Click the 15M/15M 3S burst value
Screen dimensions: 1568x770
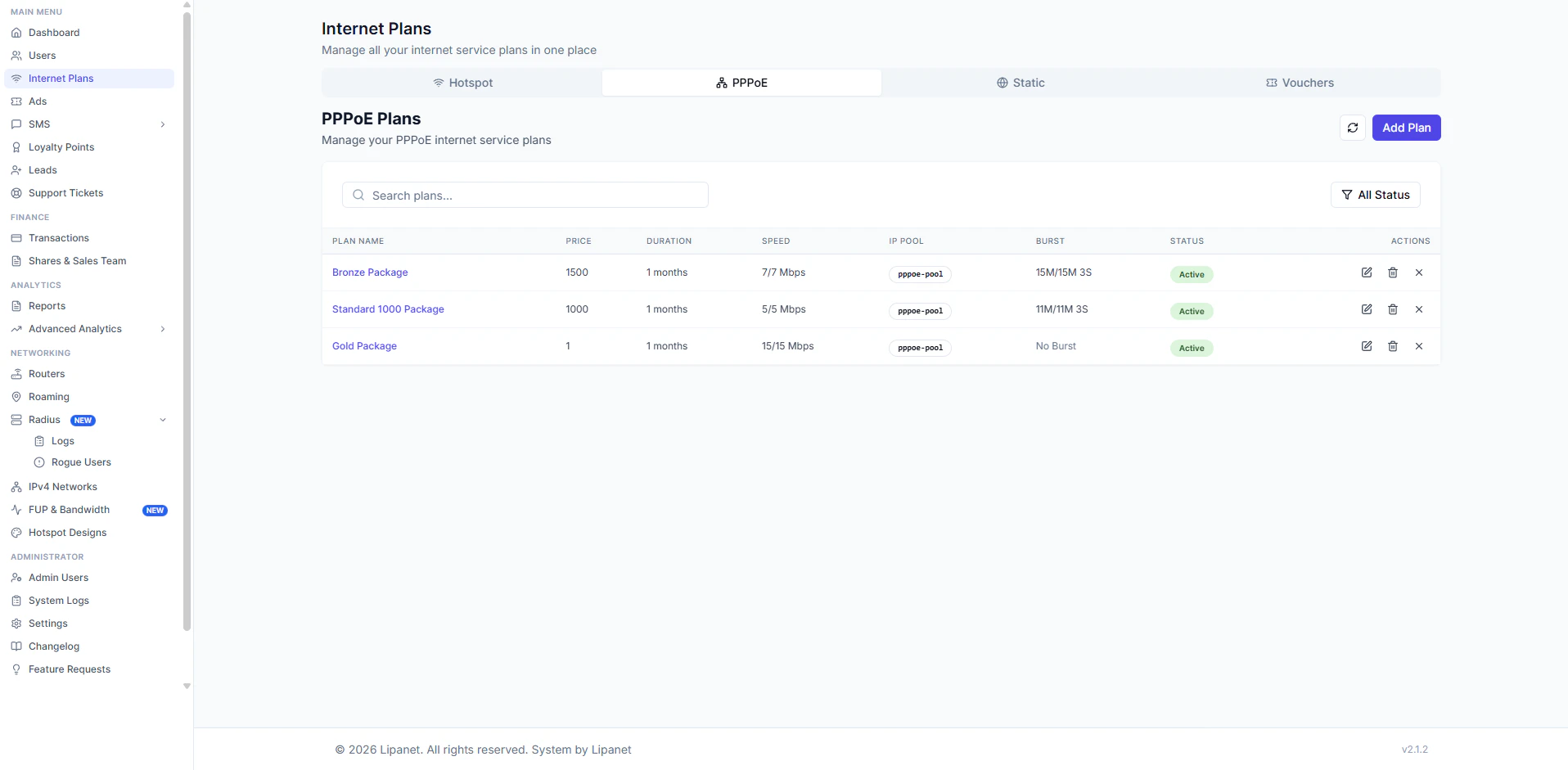pos(1063,272)
